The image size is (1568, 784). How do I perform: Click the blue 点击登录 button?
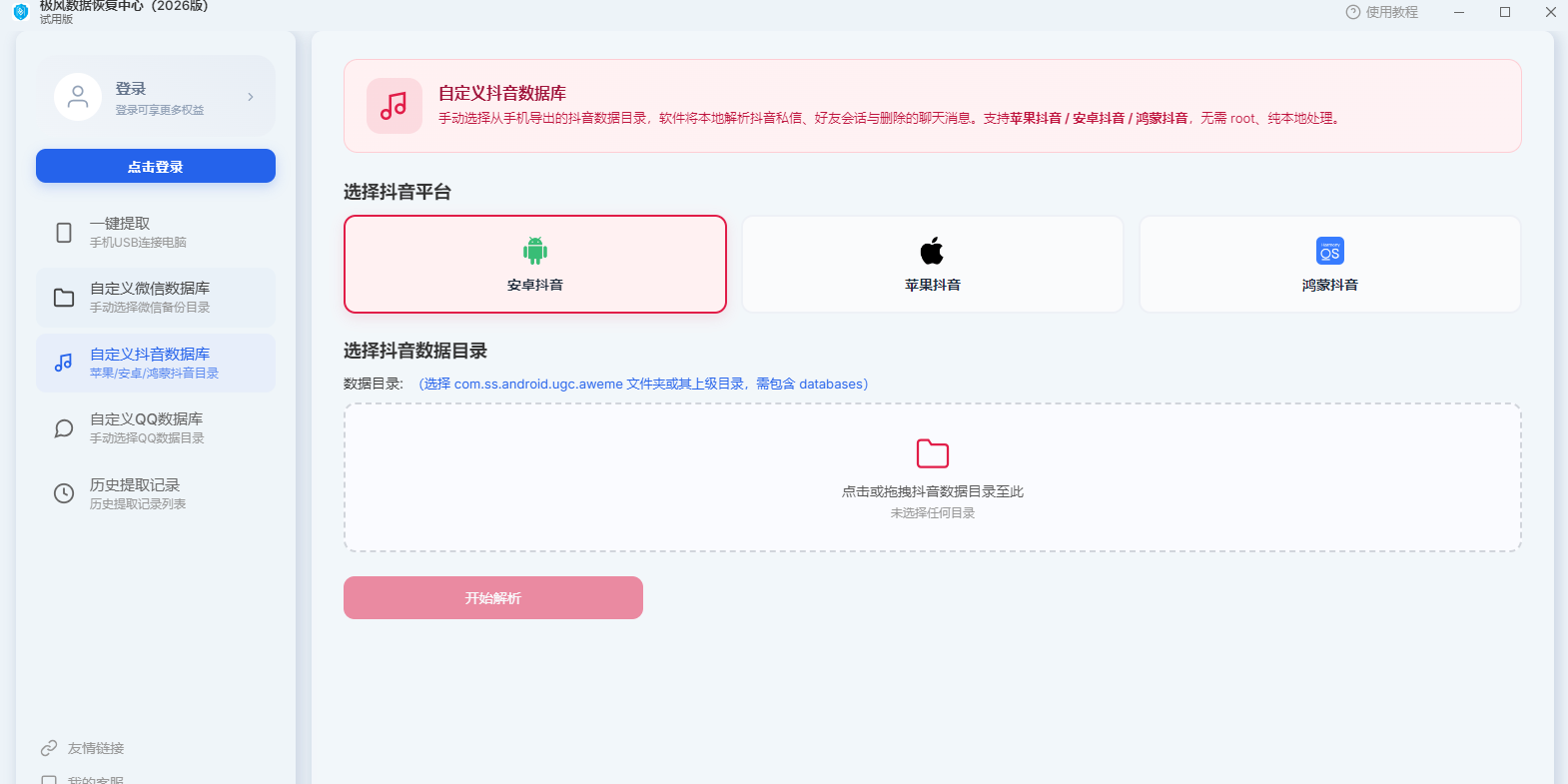click(x=156, y=166)
